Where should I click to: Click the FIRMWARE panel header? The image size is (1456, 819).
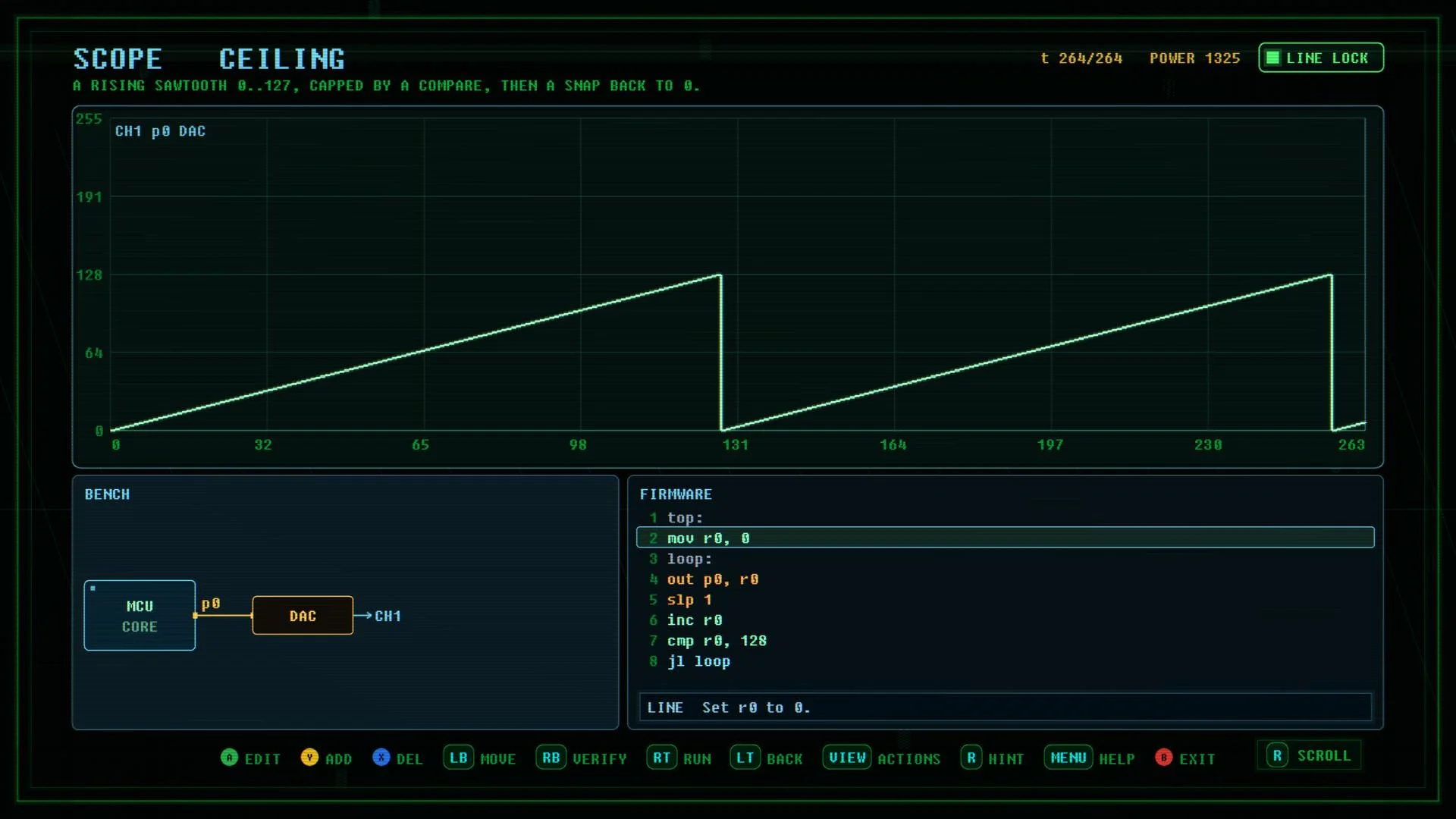(676, 494)
